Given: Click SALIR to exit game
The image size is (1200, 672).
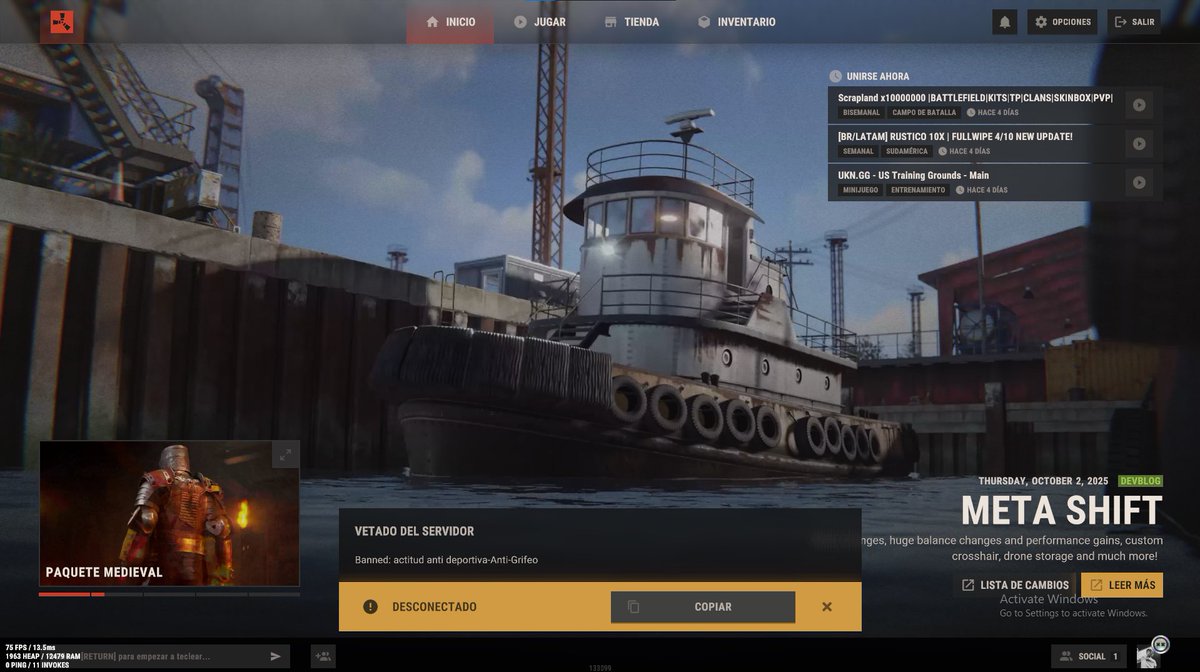Looking at the screenshot, I should pyautogui.click(x=1134, y=22).
